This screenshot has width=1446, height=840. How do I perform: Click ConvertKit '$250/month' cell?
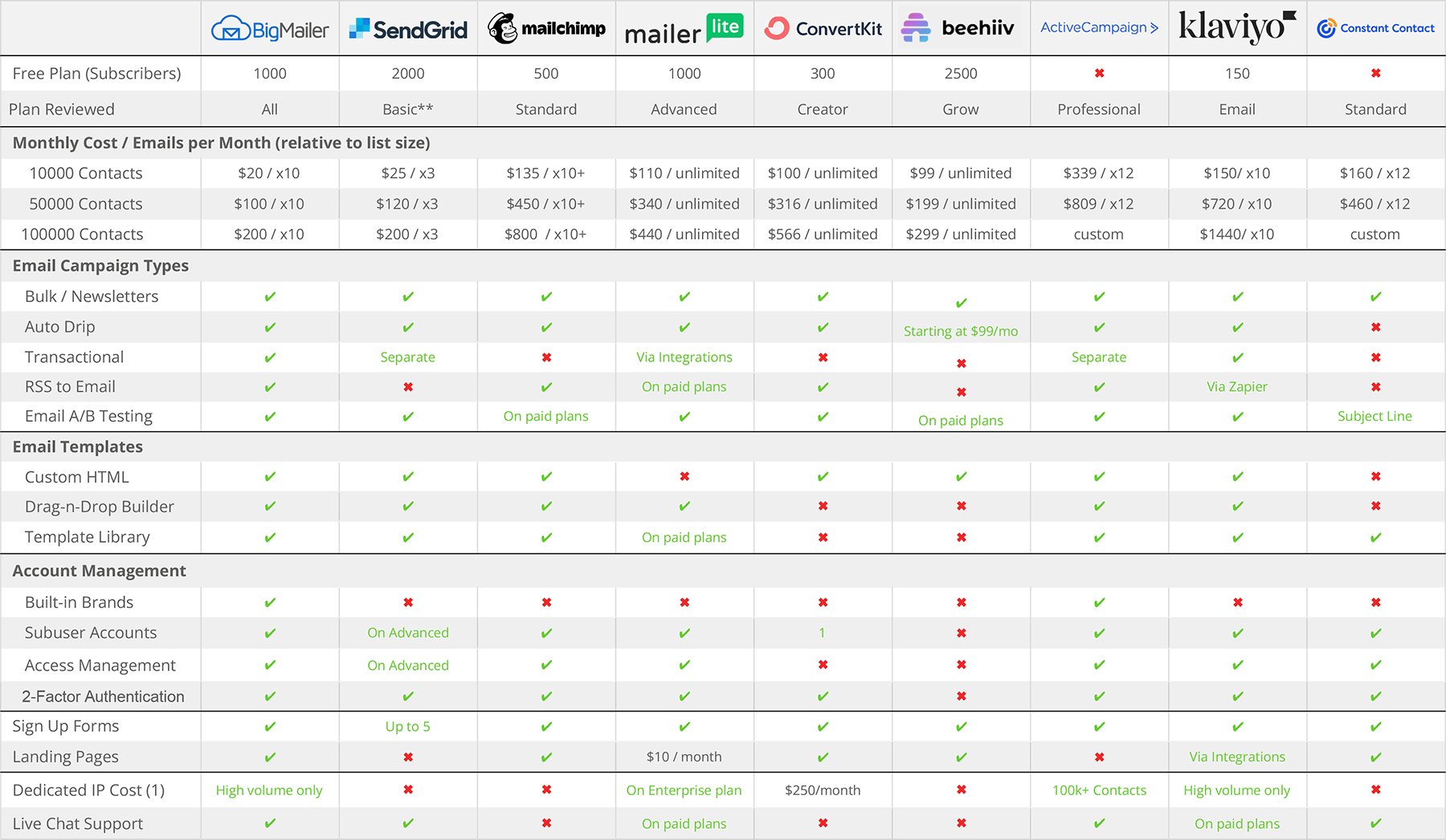pos(823,790)
